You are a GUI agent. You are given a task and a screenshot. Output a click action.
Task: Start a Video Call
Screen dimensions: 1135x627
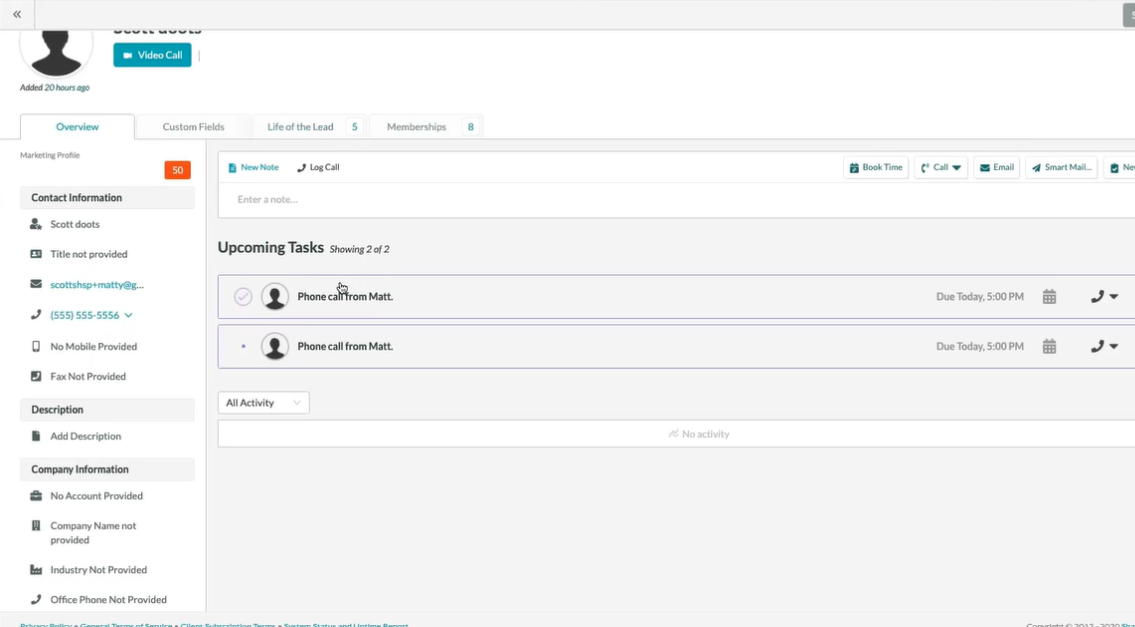[152, 55]
